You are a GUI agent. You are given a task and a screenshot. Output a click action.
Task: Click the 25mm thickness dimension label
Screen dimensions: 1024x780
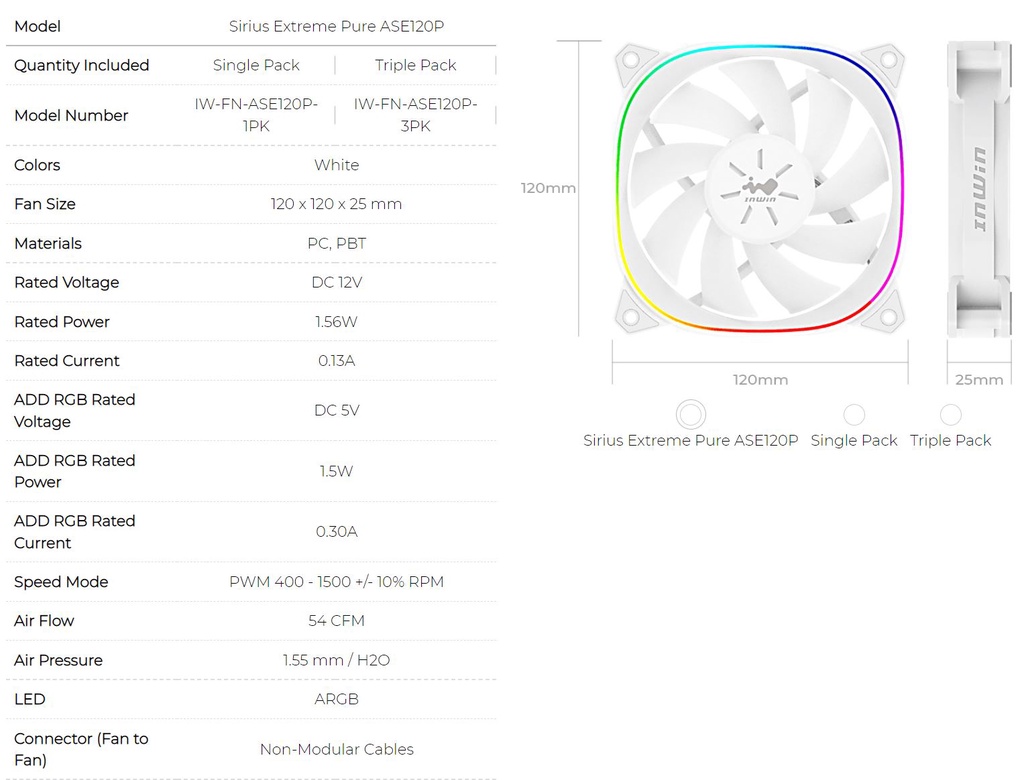[x=977, y=380]
